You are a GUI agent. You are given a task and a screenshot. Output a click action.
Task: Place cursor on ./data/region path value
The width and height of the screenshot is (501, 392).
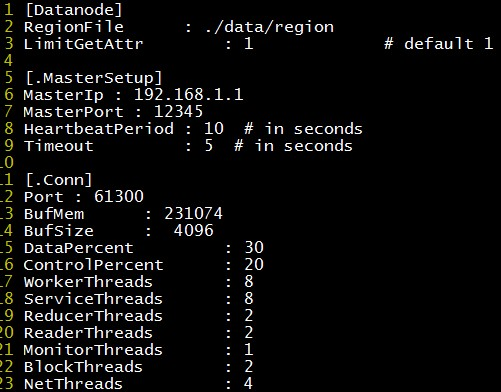point(269,27)
